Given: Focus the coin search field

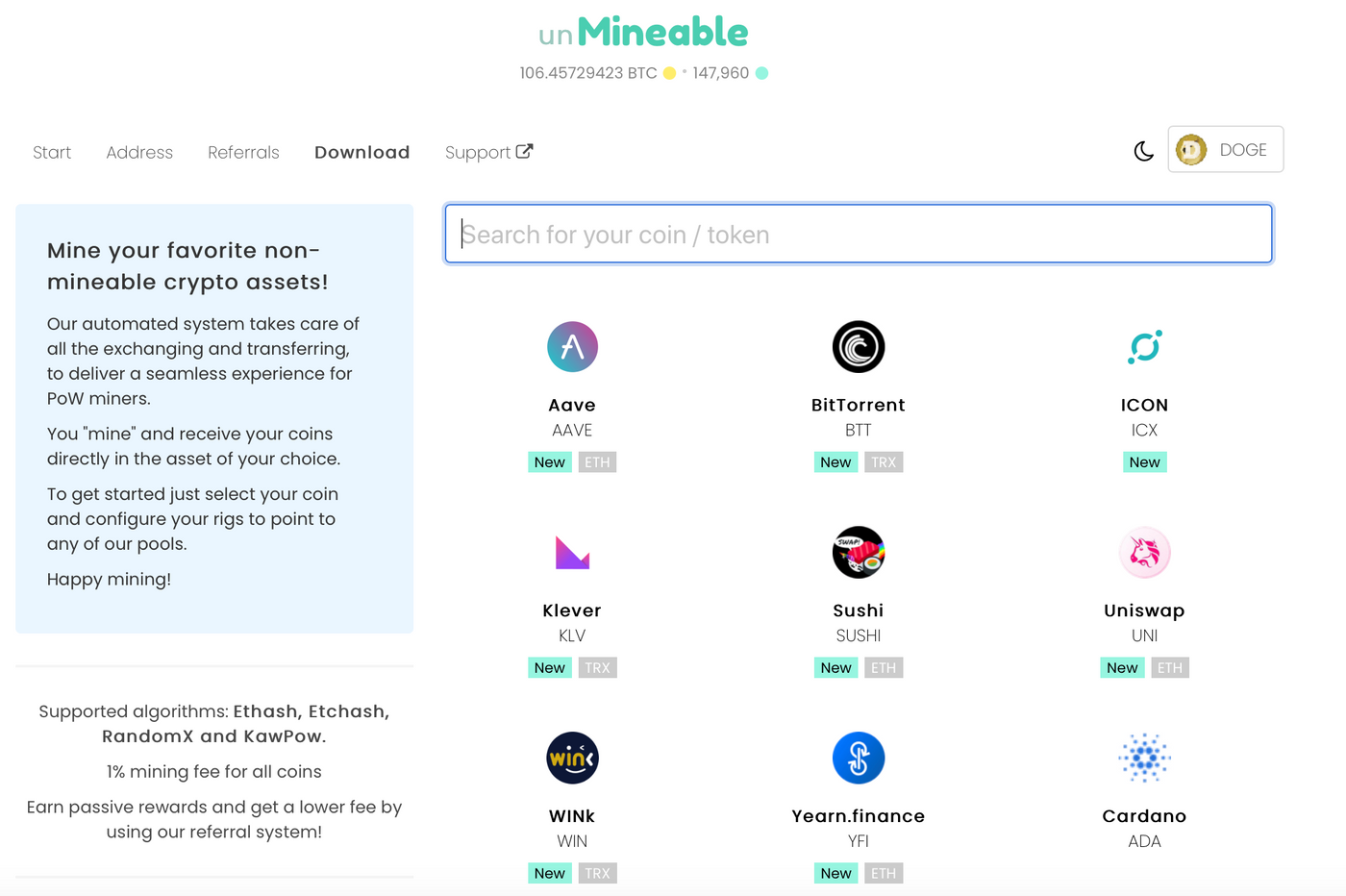Looking at the screenshot, I should [859, 234].
